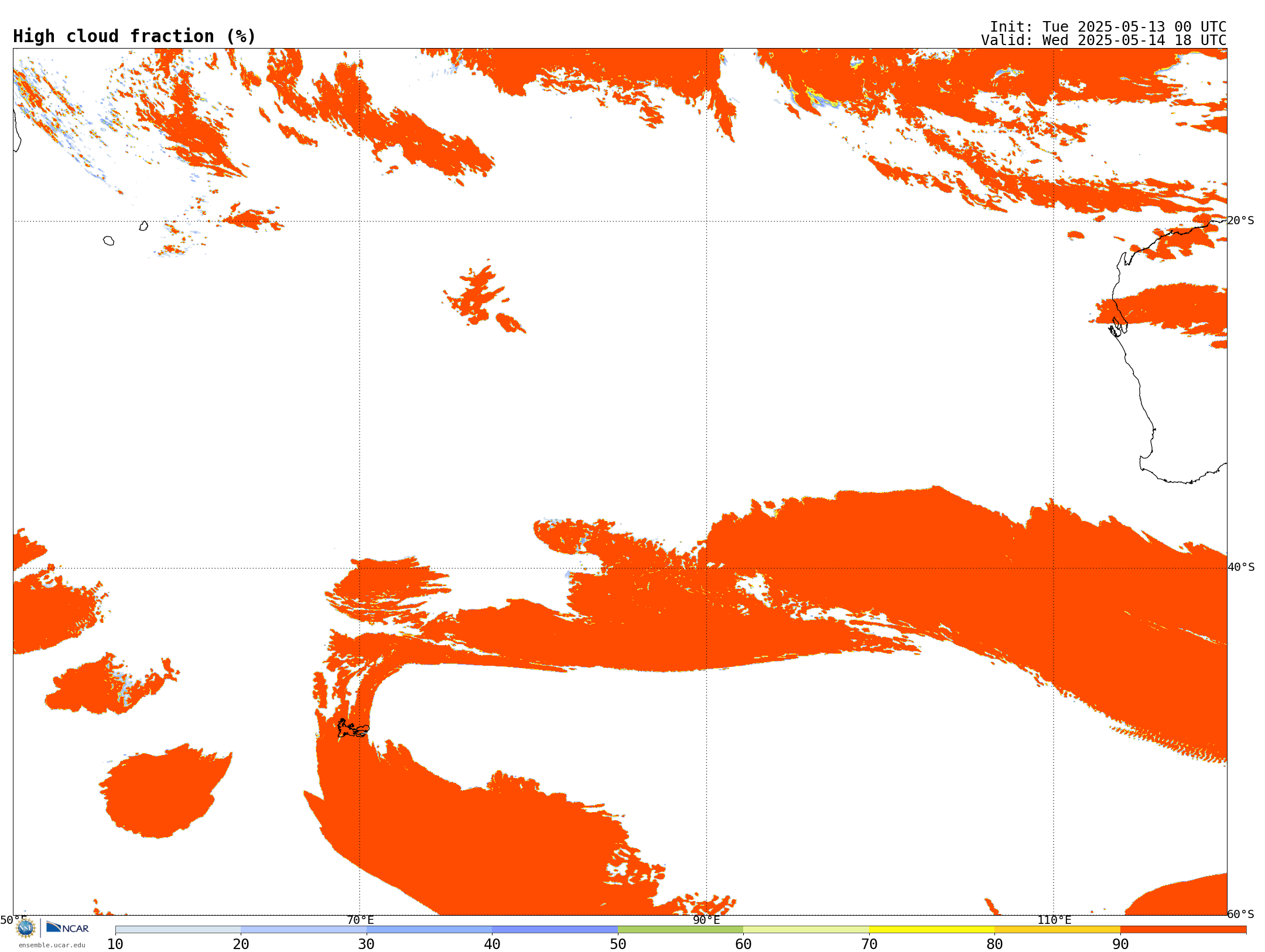Click the 60-70 pale yellow-green colorbar segment
The image size is (1265, 952).
[x=806, y=930]
